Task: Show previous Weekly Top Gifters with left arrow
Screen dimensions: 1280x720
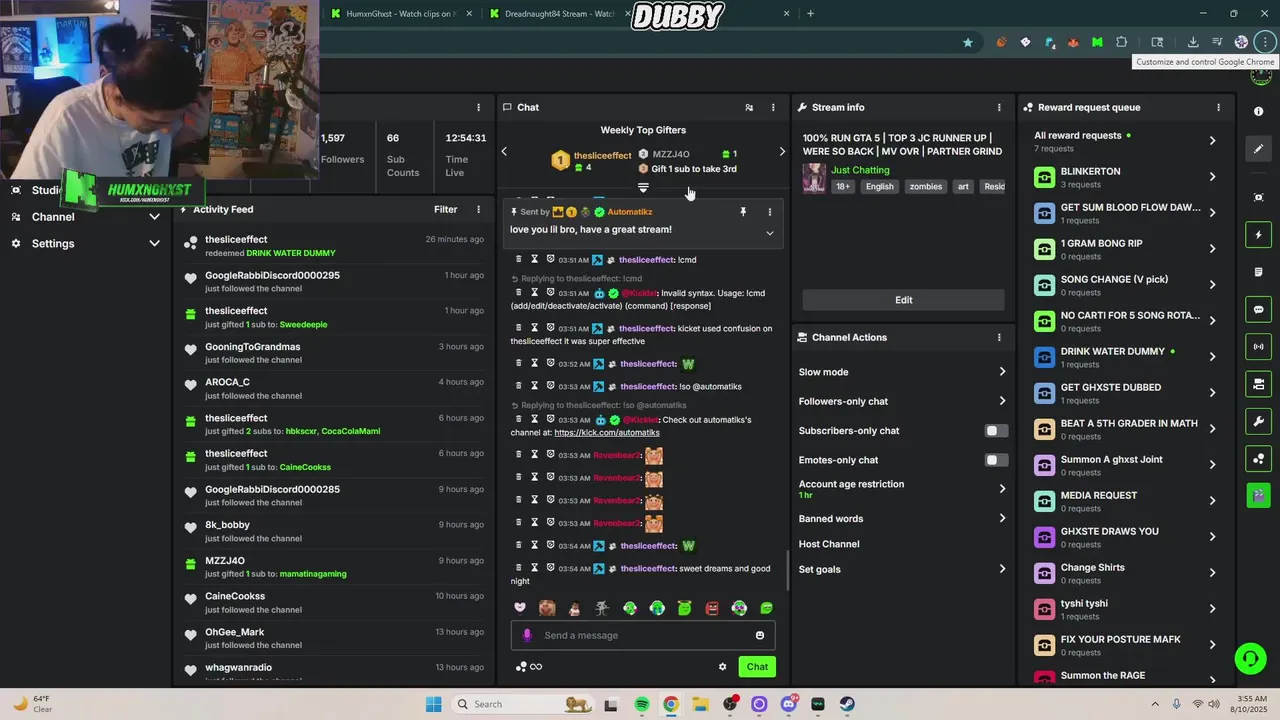Action: pos(504,152)
